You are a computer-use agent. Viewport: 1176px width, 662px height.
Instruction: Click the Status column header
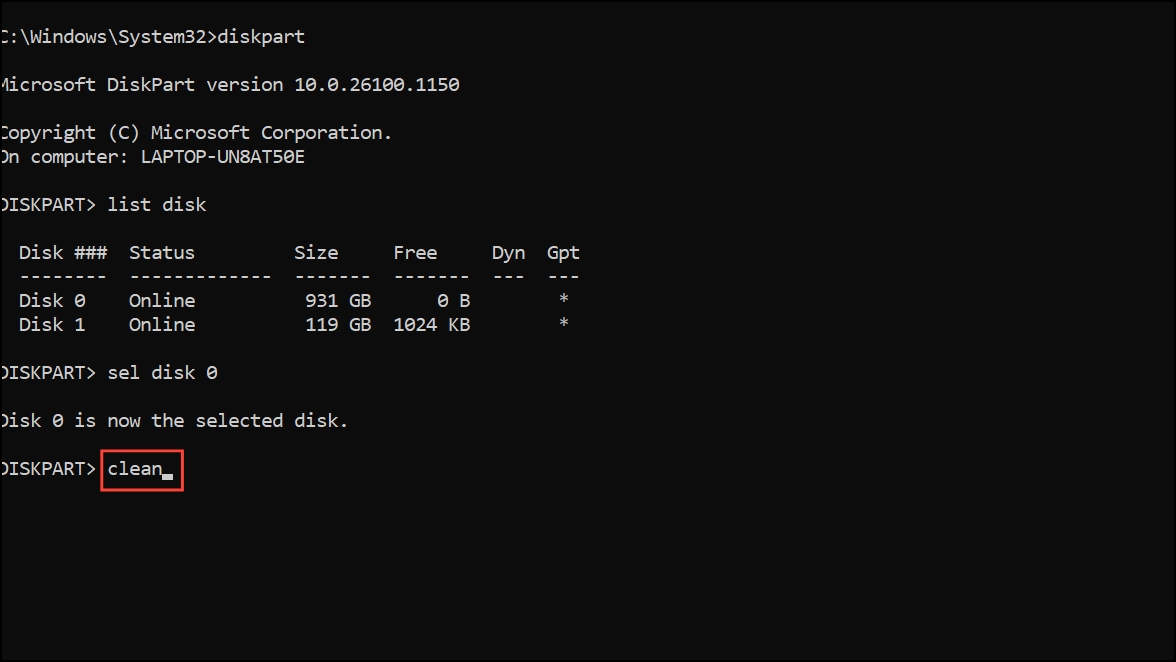(x=162, y=253)
